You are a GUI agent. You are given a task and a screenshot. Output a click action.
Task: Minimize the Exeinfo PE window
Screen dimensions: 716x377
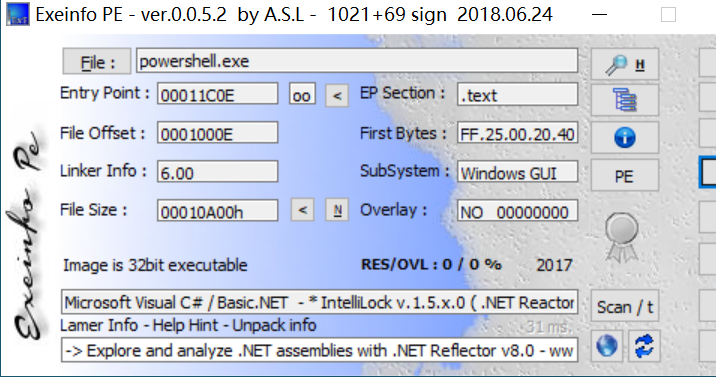coord(599,15)
